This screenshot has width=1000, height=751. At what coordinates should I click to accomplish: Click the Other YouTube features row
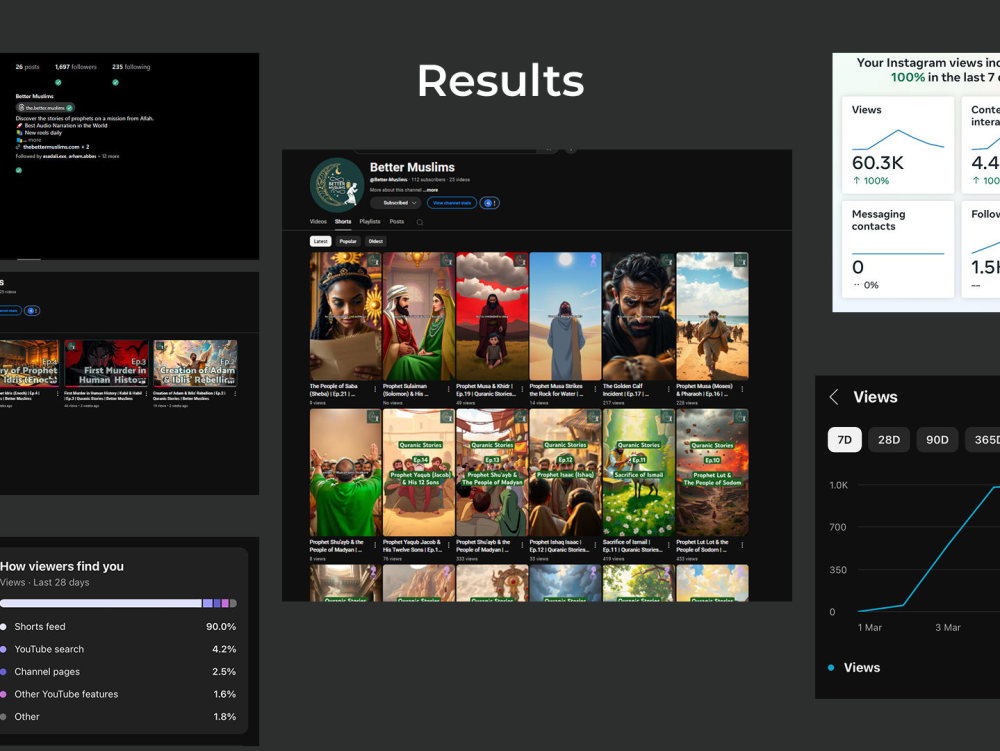tap(118, 694)
